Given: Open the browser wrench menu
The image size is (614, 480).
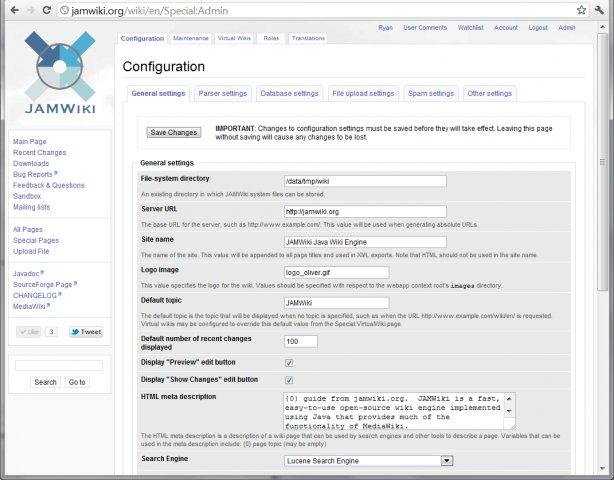Looking at the screenshot, I should click(x=599, y=10).
